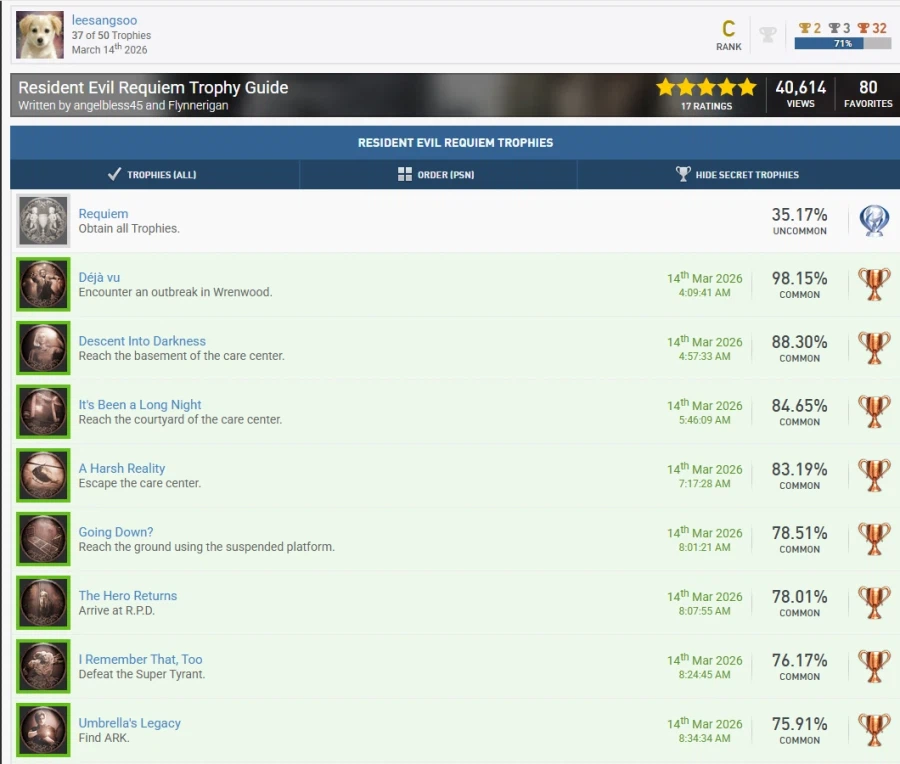900x764 pixels.
Task: Click the I Remember That, Too trophy image
Action: 44,667
